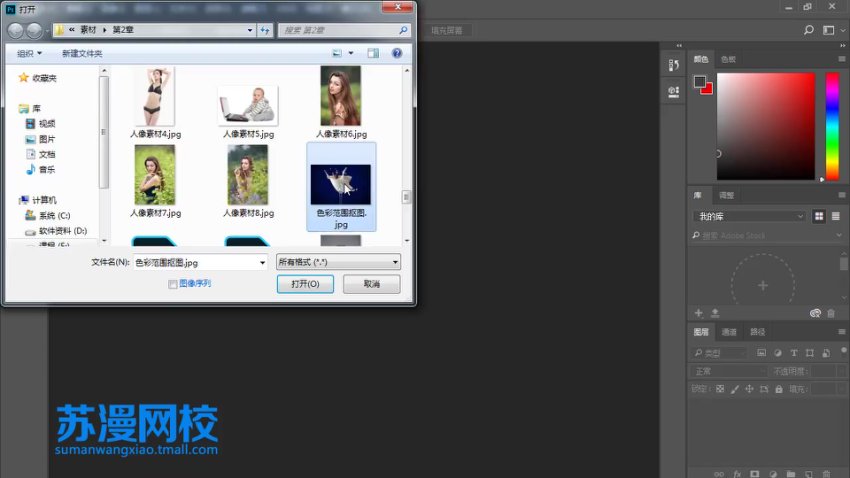Filter layers by smart object icon

click(826, 353)
